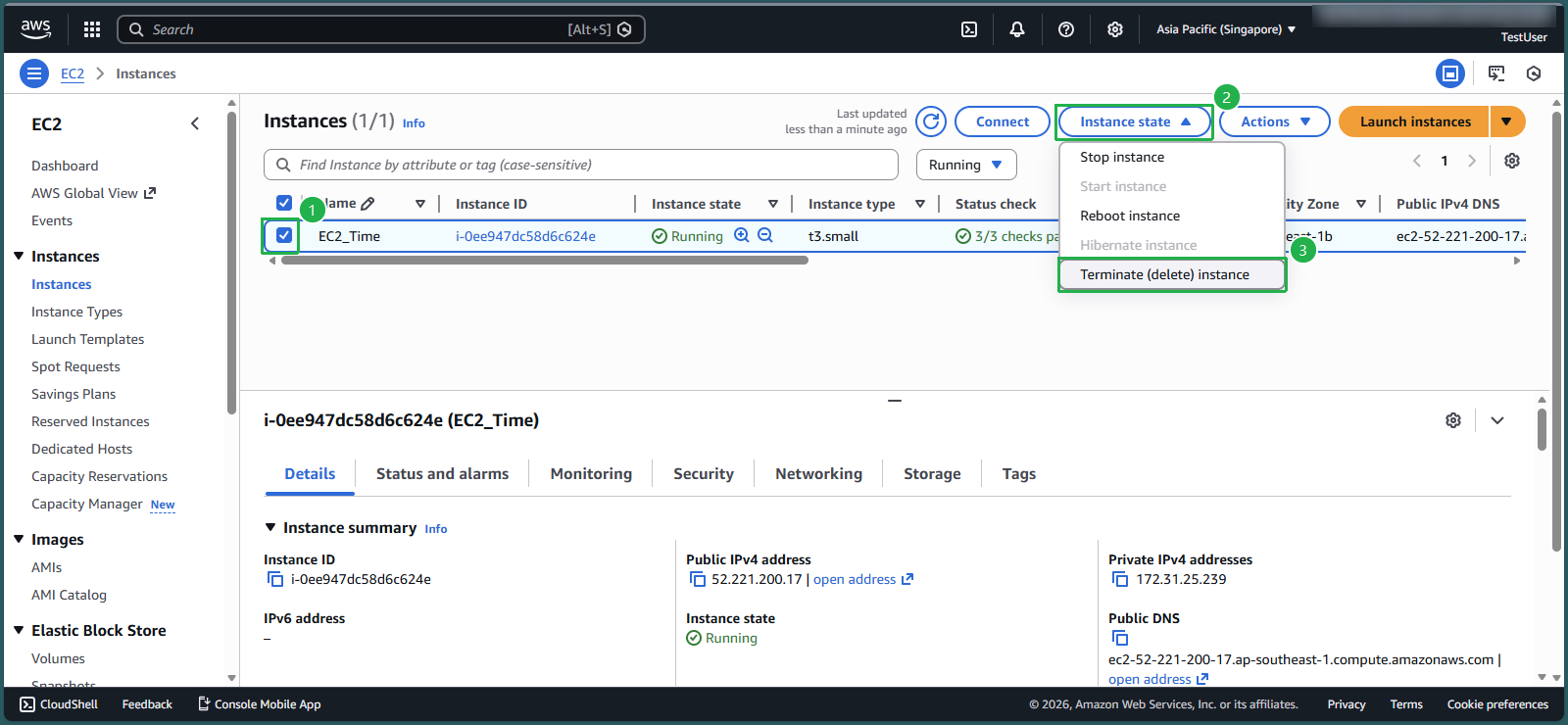The width and height of the screenshot is (1568, 725).
Task: Copy the Instance ID in summary
Action: pos(275,579)
